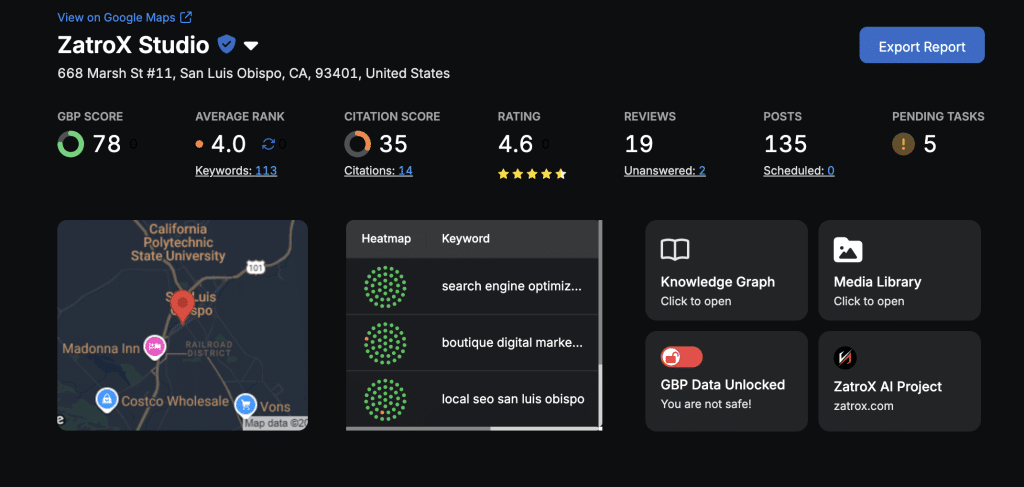Click the red location pin on map

tap(182, 307)
